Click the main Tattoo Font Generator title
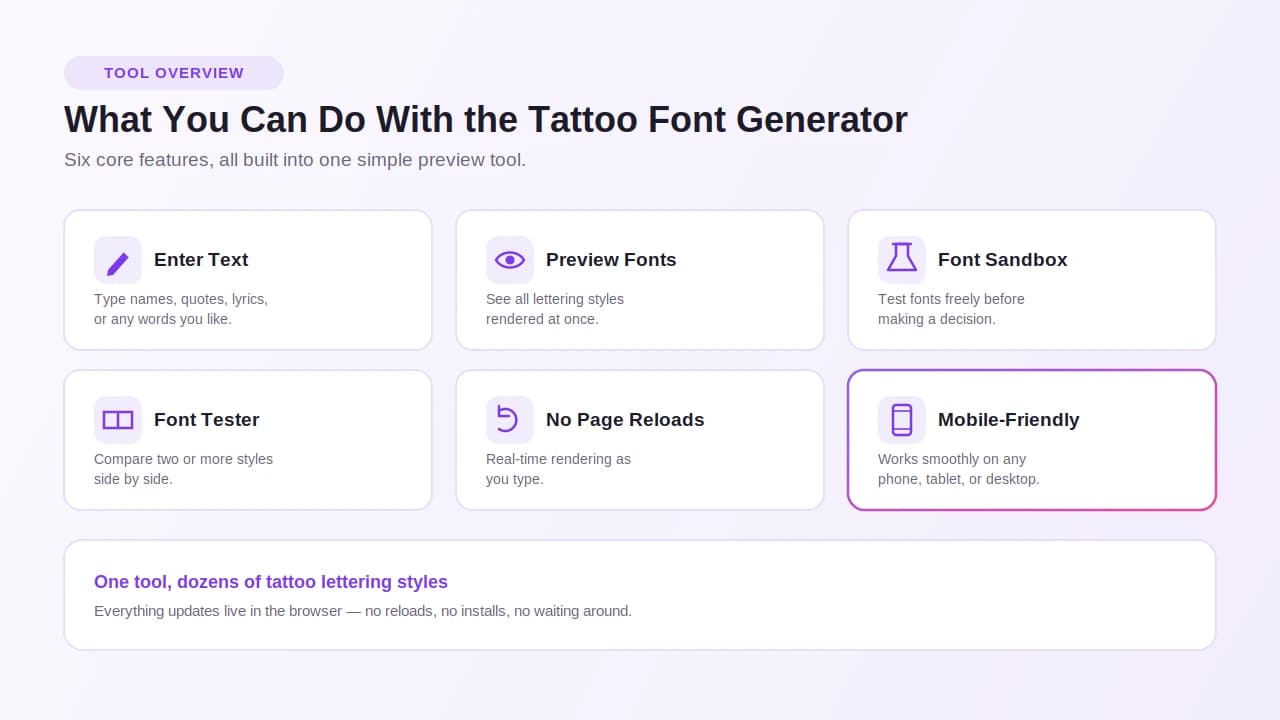The width and height of the screenshot is (1280, 720). coord(486,119)
